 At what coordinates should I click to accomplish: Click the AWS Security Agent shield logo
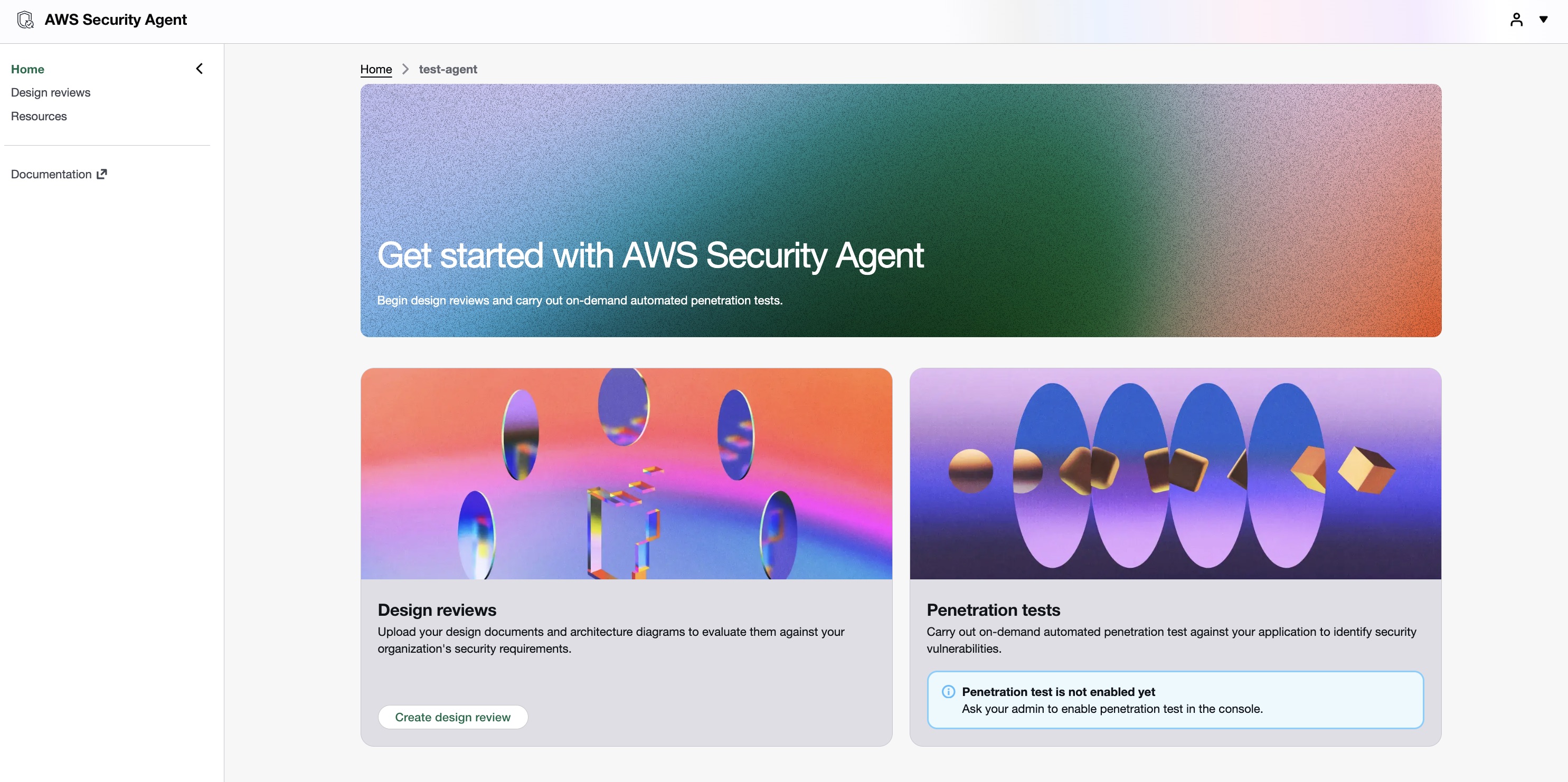click(25, 20)
